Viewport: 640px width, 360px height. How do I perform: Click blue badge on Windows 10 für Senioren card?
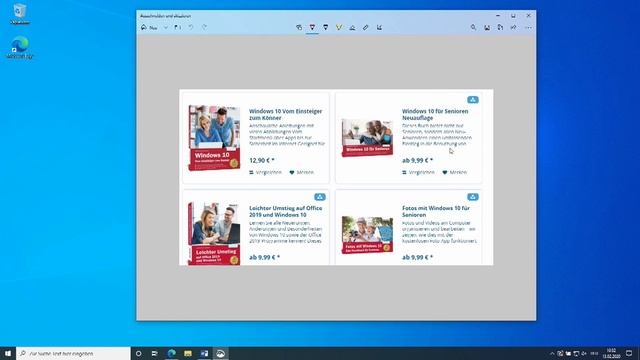click(473, 100)
